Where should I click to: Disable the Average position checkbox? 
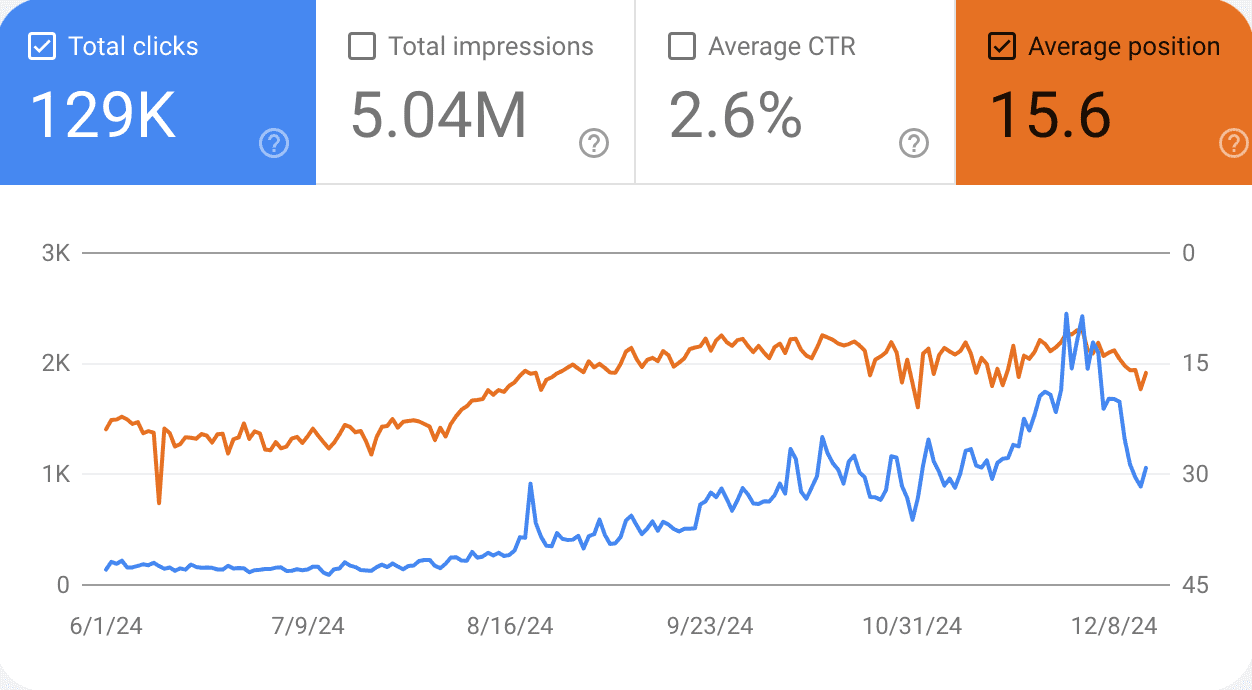pyautogui.click(x=1002, y=47)
